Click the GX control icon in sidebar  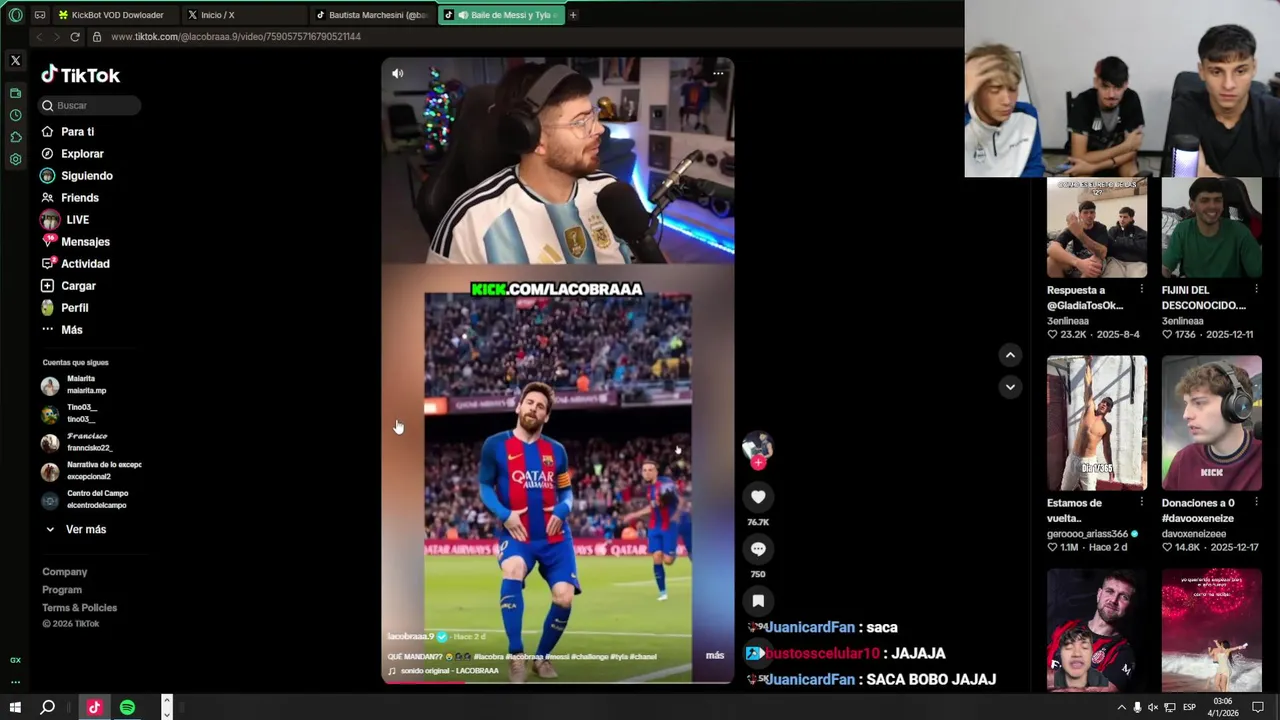tap(15, 660)
